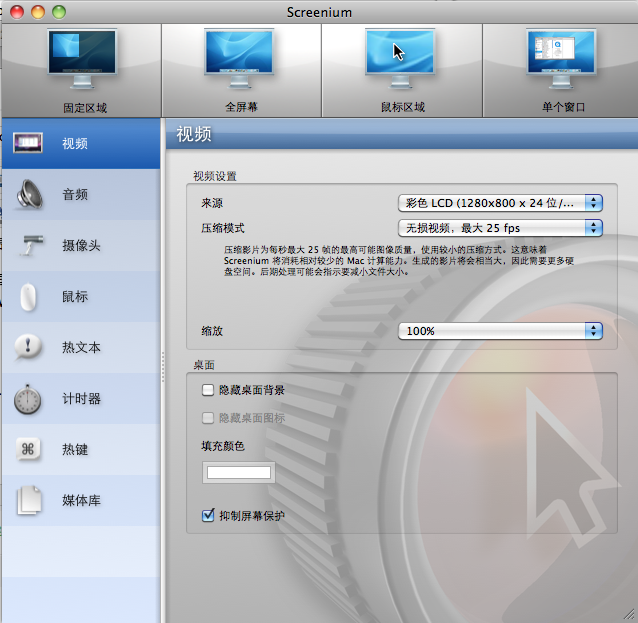This screenshot has width=638, height=623.
Task: Select the 鼠标 mouse icon
Action: click(28, 297)
